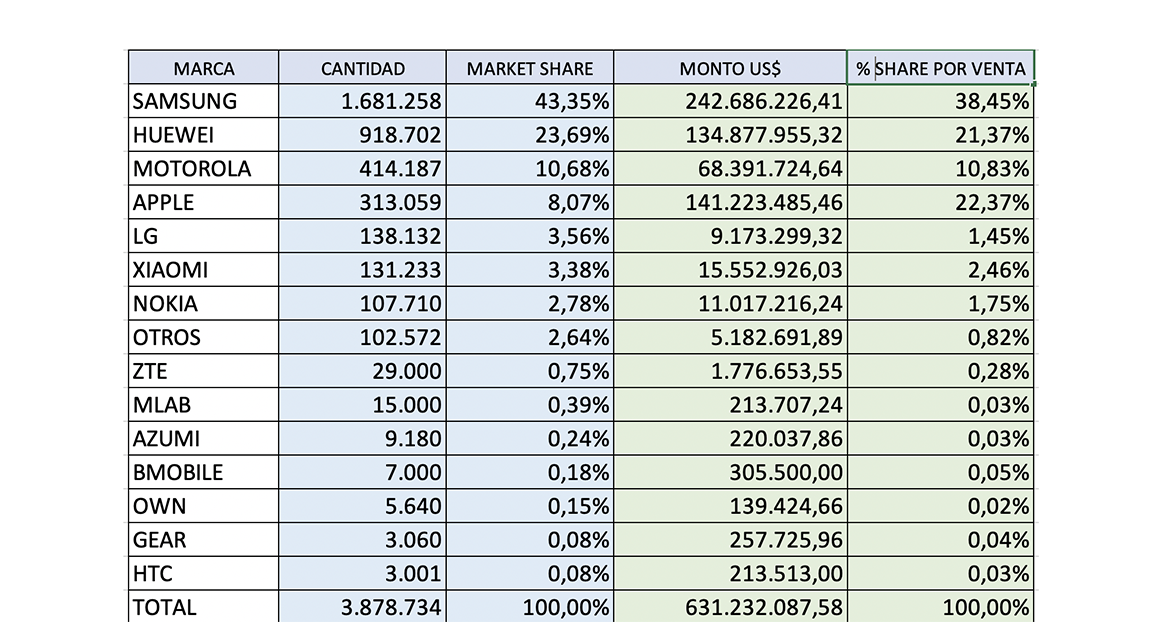Click the HUEWEI quantity cell 918.702
Screen dimensions: 1150x622
tap(362, 135)
